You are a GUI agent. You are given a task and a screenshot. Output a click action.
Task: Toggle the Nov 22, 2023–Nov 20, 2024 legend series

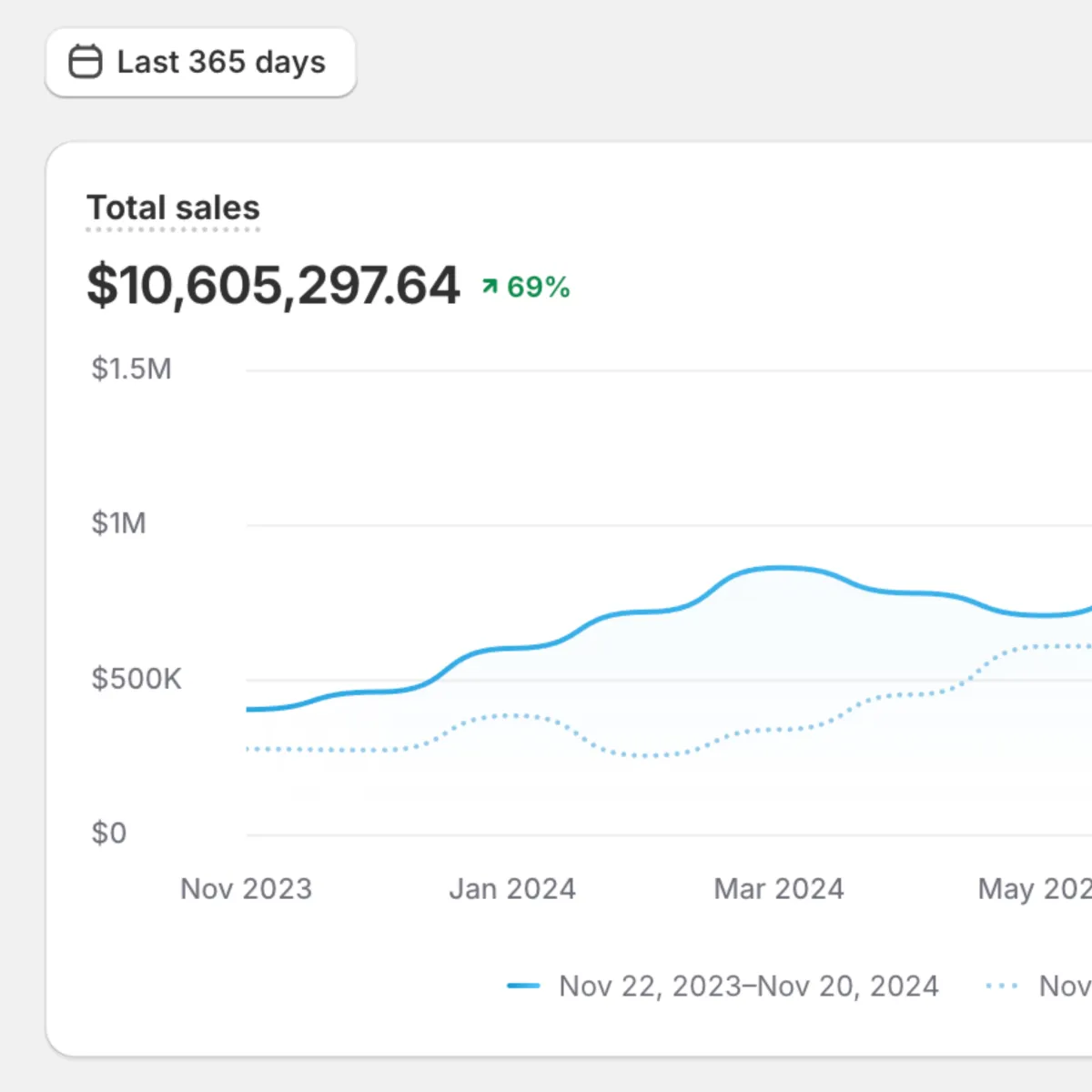tap(748, 986)
